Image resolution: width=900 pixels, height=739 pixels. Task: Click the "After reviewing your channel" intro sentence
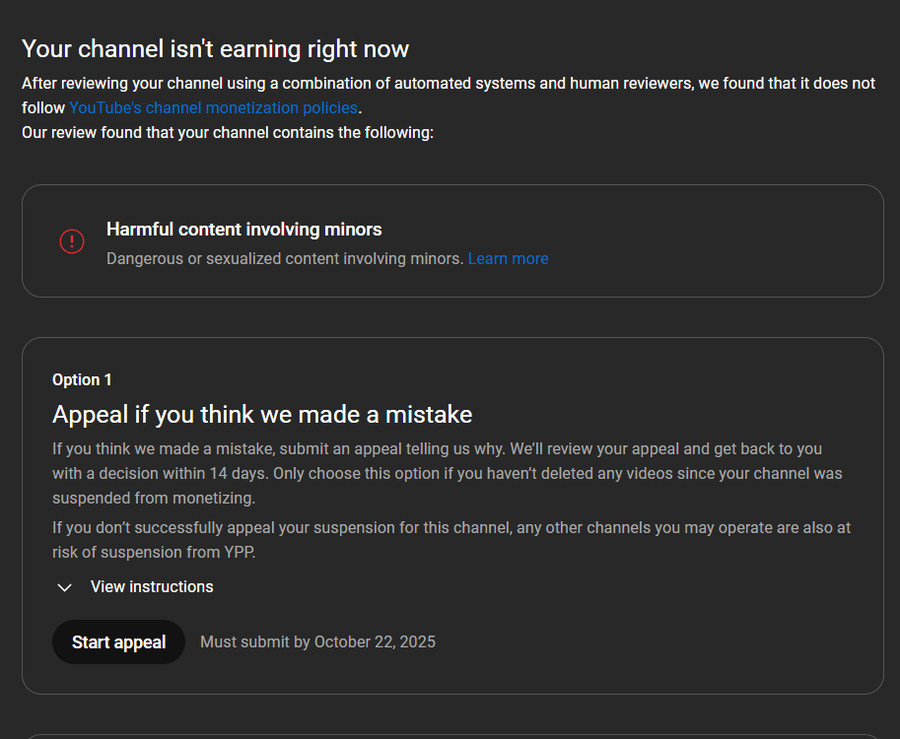448,84
